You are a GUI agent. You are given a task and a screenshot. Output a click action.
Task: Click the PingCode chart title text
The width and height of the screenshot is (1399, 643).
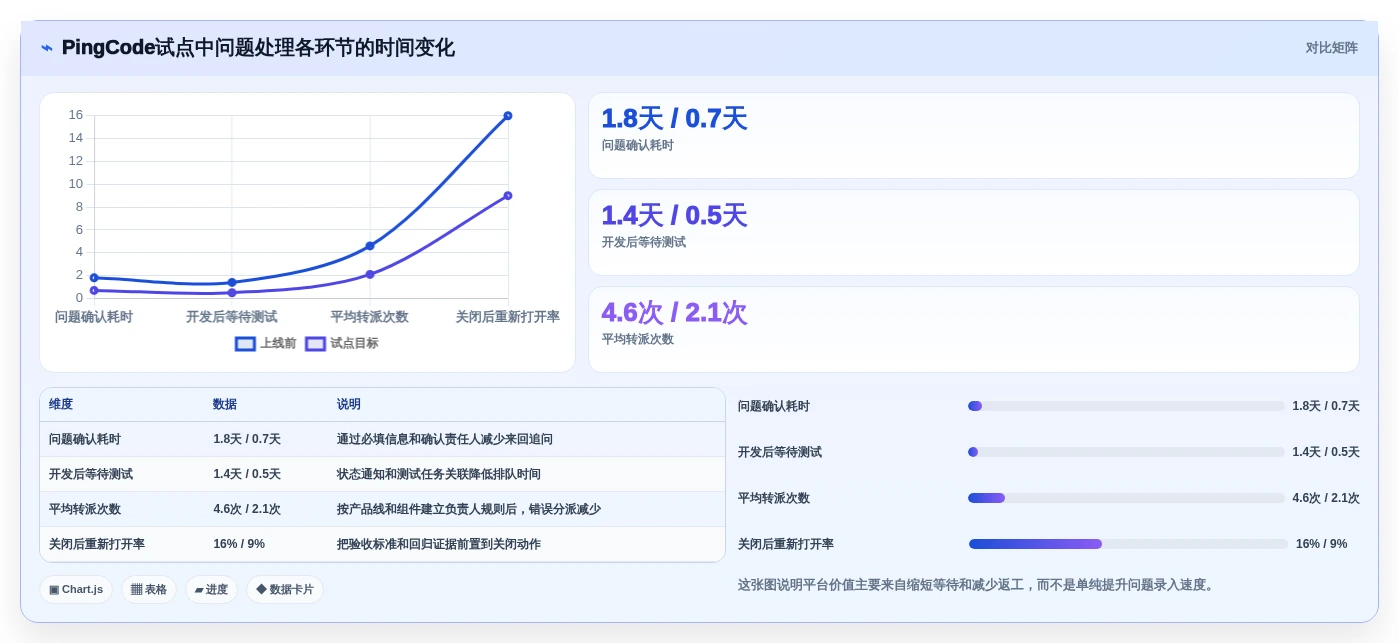[x=258, y=48]
